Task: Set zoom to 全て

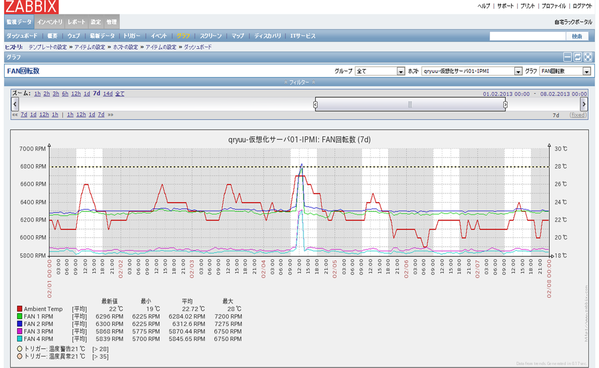Action: point(120,94)
